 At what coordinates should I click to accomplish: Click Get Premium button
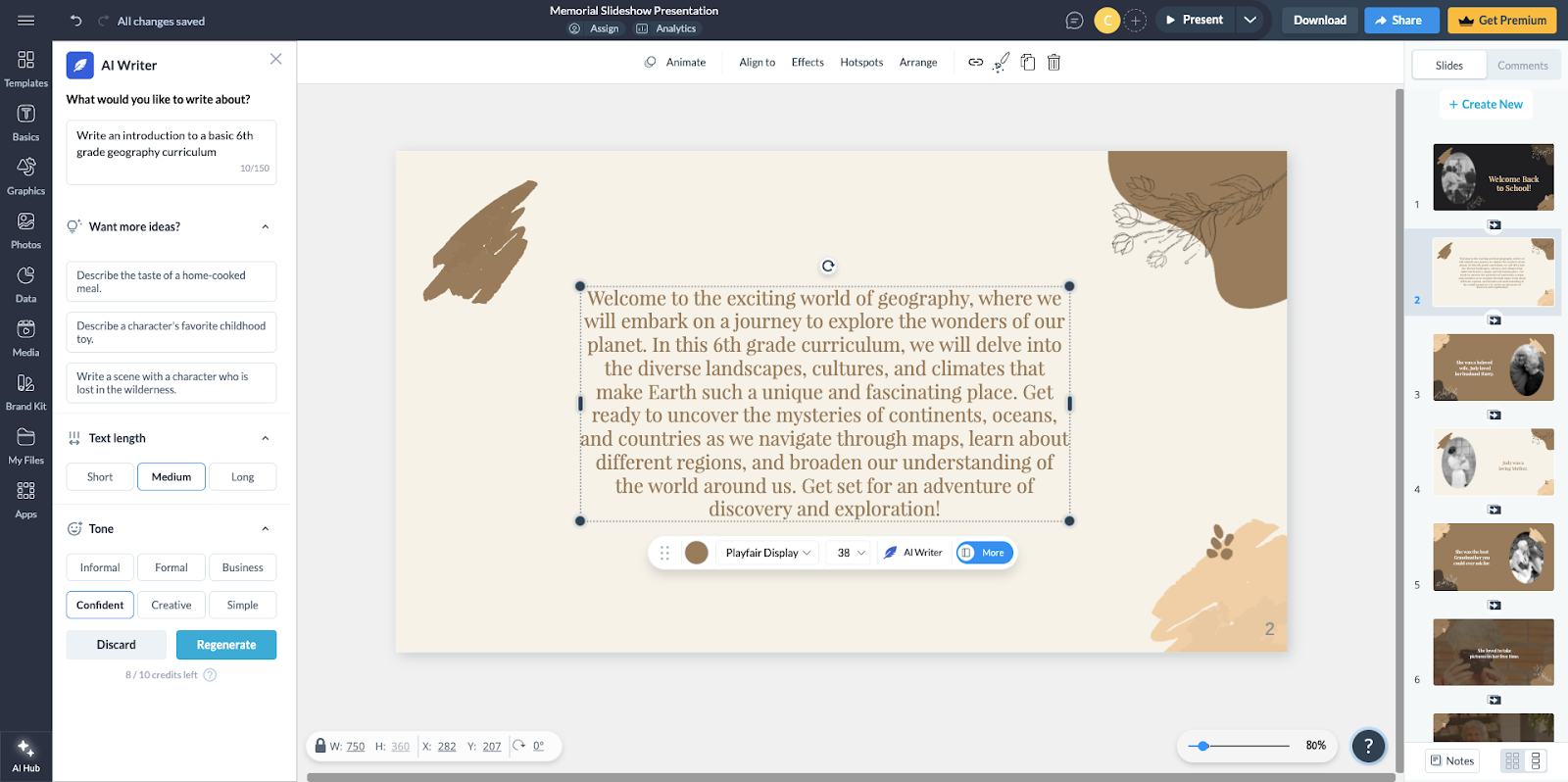[x=1502, y=20]
